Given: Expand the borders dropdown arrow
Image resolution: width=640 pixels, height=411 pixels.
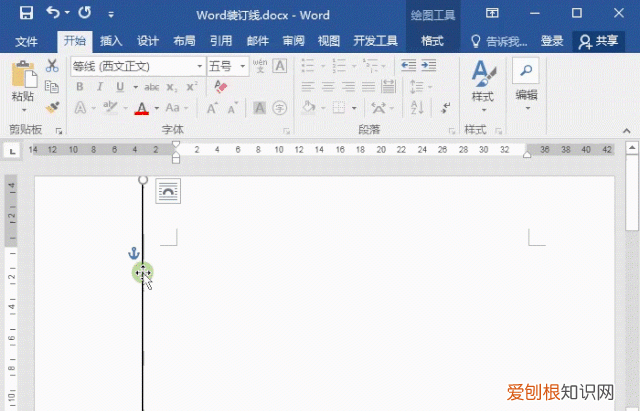Looking at the screenshot, I should coord(354,108).
